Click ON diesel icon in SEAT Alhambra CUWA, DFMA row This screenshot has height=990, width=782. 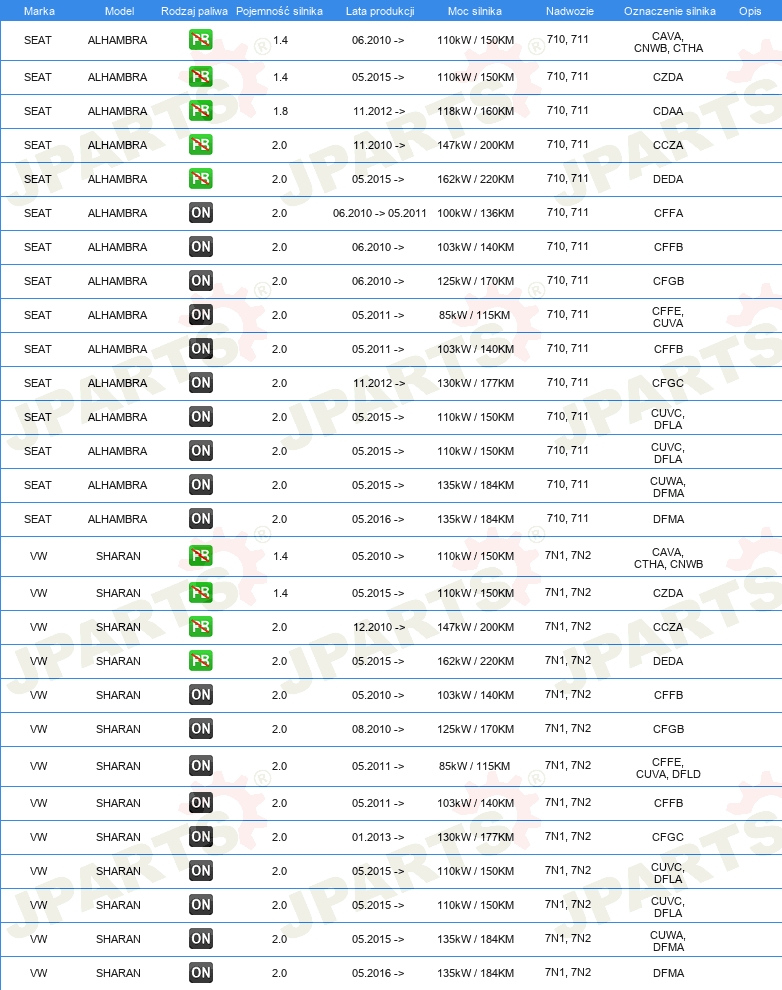[x=201, y=485]
